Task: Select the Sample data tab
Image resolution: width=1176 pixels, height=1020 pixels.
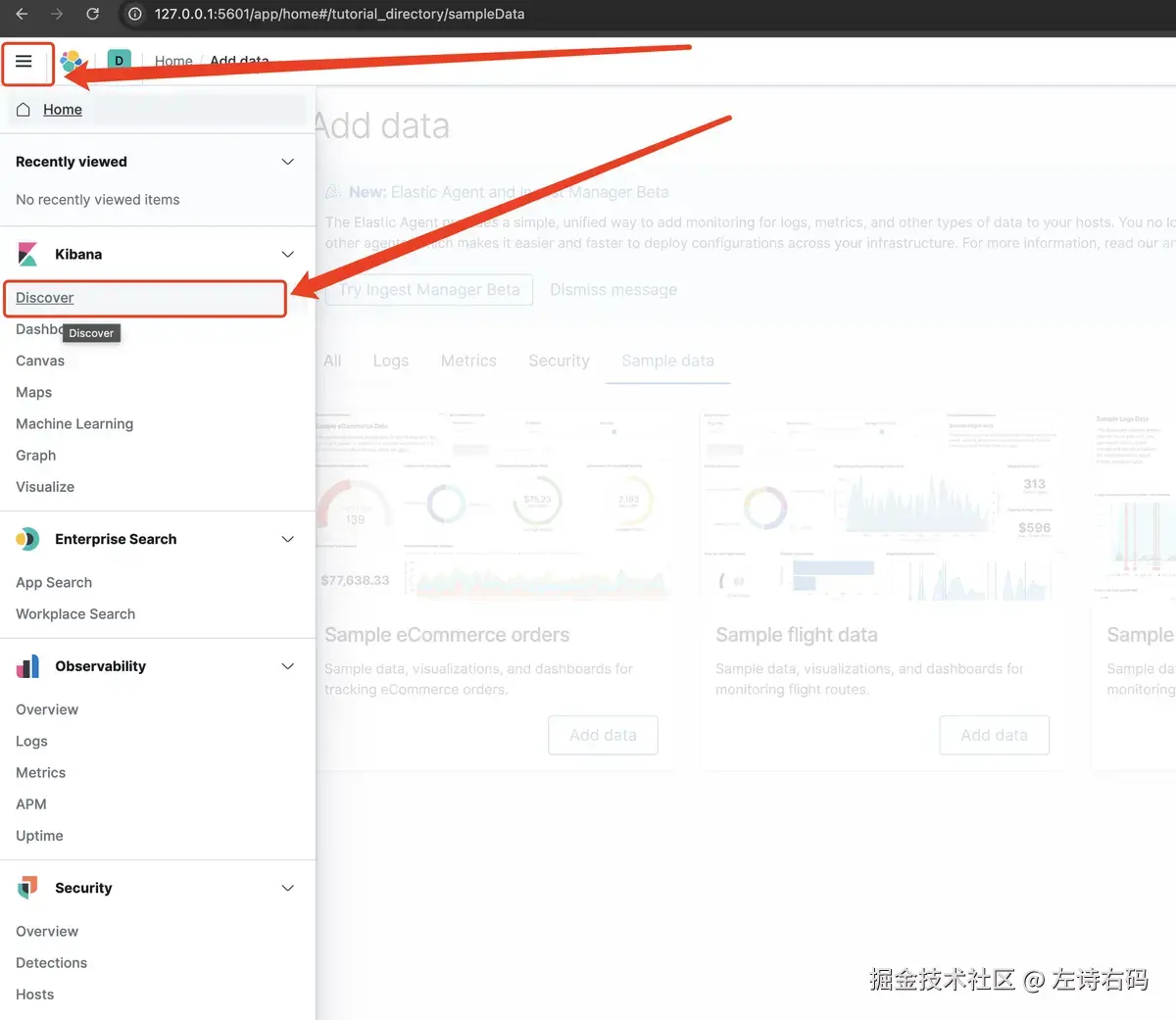Action: [668, 361]
